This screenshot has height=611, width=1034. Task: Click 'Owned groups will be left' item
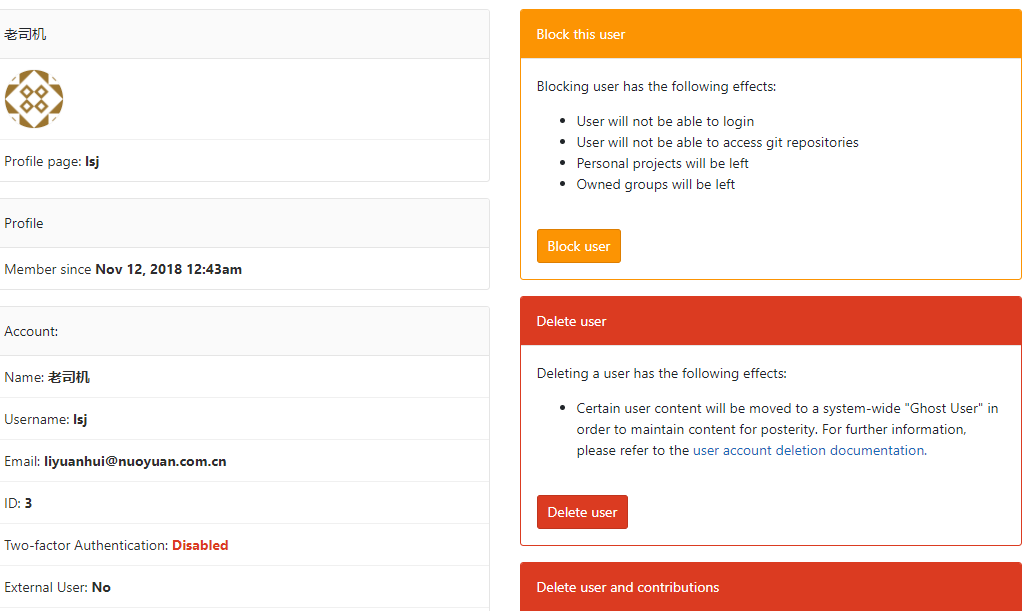pyautogui.click(x=655, y=184)
